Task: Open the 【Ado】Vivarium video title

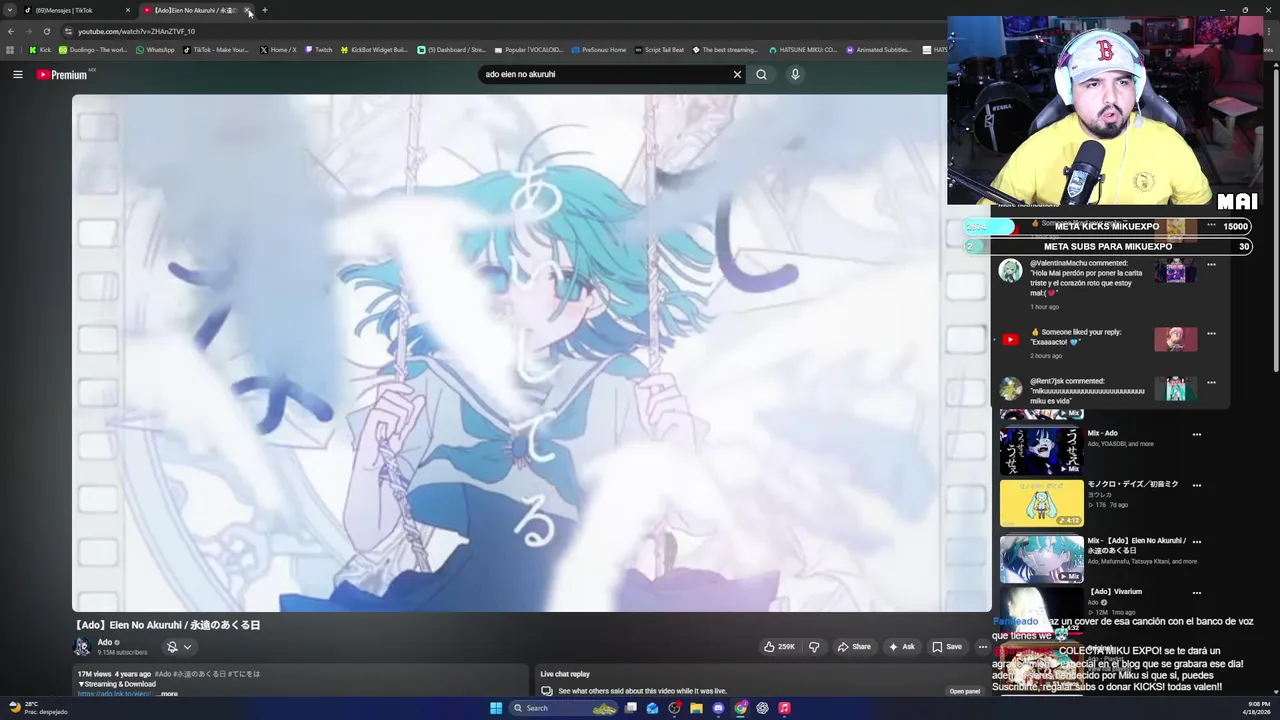Action: pos(1115,592)
